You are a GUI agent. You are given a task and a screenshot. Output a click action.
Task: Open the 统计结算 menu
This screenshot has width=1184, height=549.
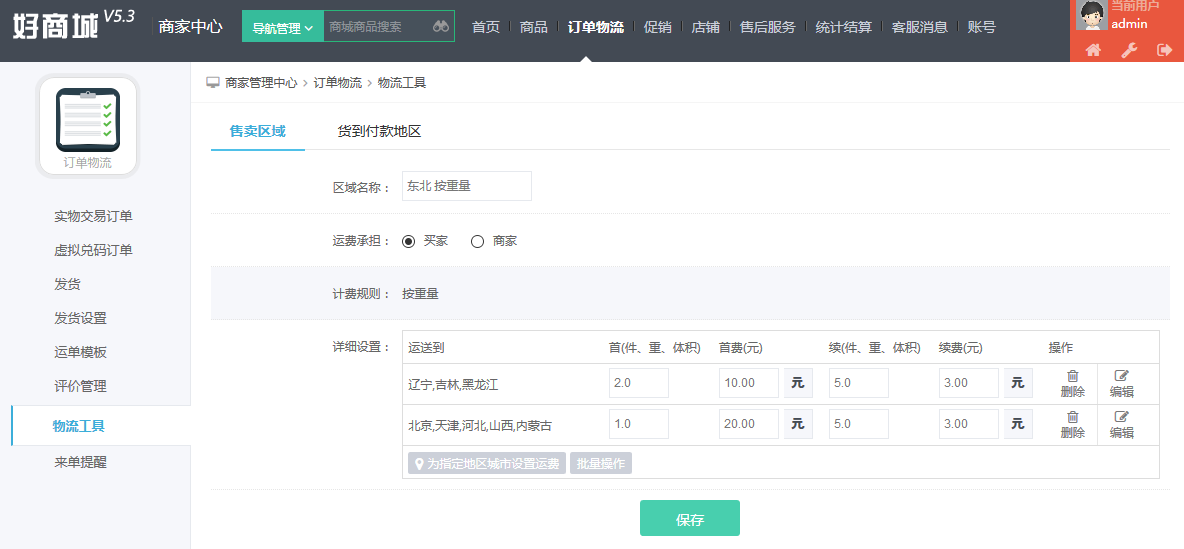tap(843, 27)
